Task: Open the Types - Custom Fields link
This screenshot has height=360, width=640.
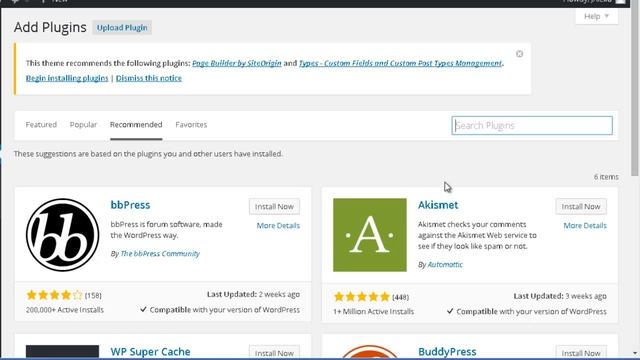Action: point(400,63)
